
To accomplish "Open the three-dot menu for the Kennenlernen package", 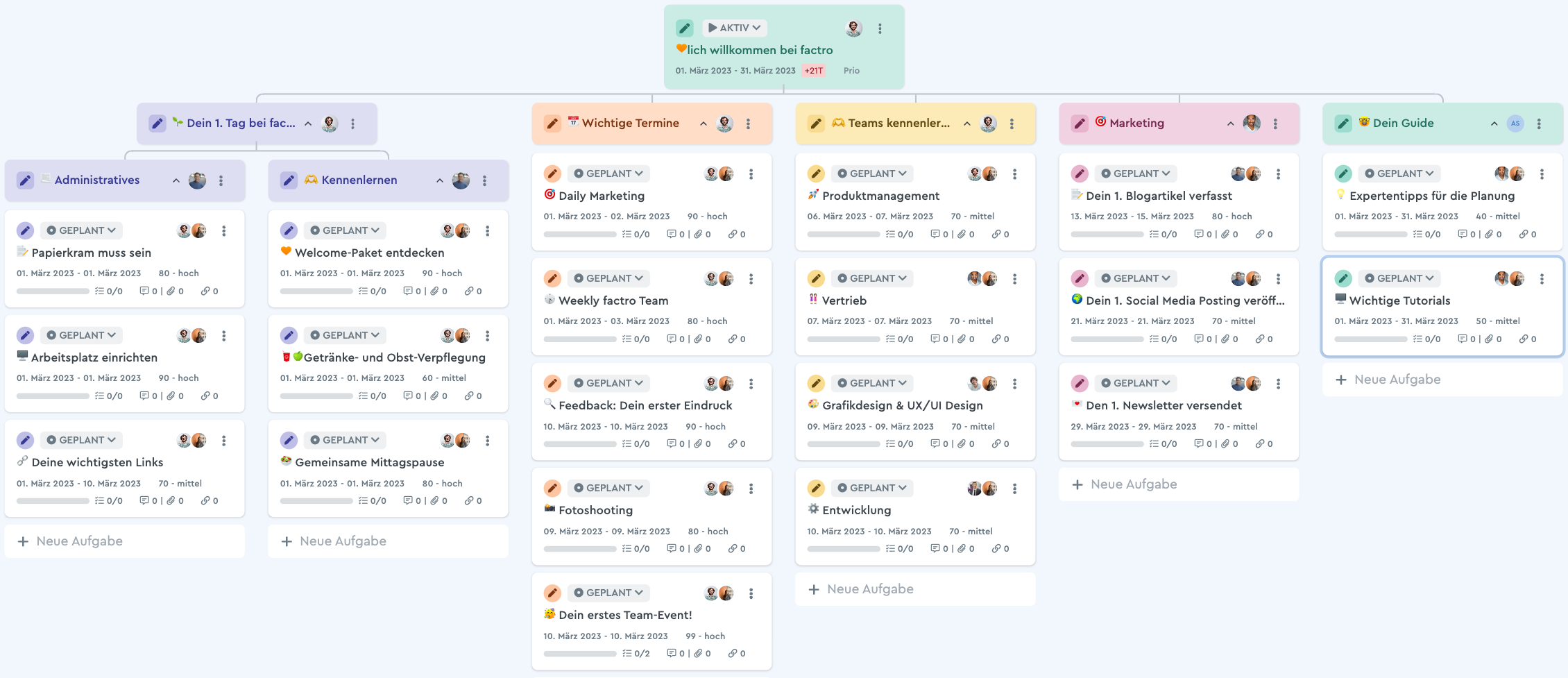I will click(484, 180).
